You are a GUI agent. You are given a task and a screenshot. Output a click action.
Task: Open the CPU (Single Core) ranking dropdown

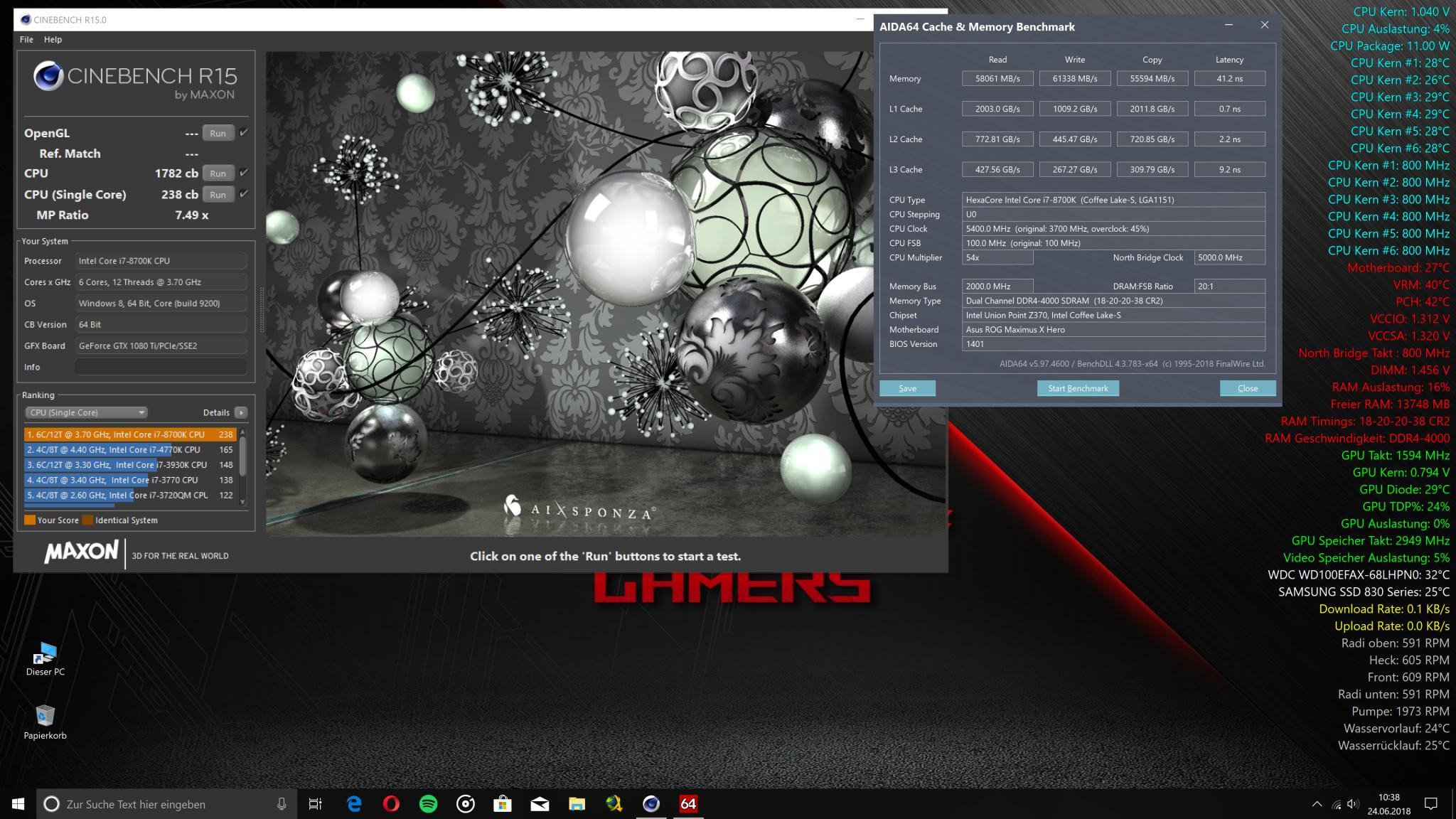click(86, 412)
